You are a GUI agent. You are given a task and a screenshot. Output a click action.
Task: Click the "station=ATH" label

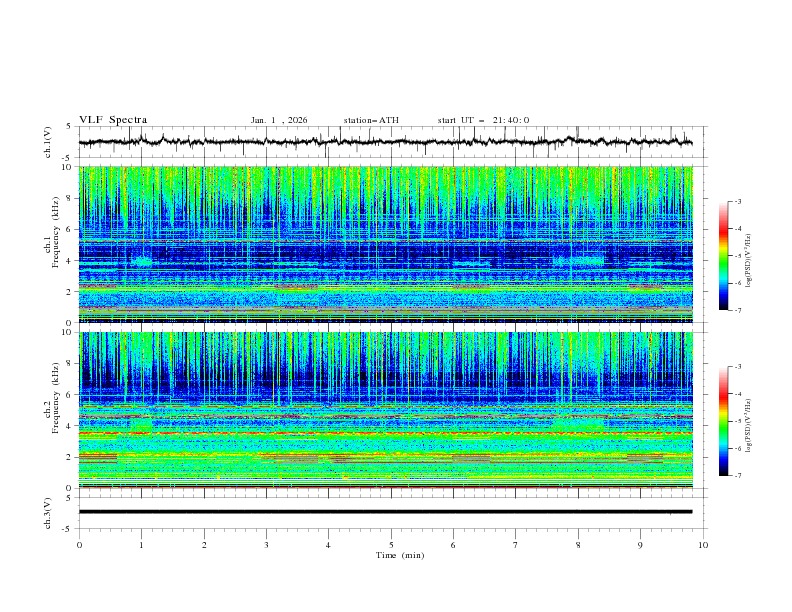pos(371,120)
